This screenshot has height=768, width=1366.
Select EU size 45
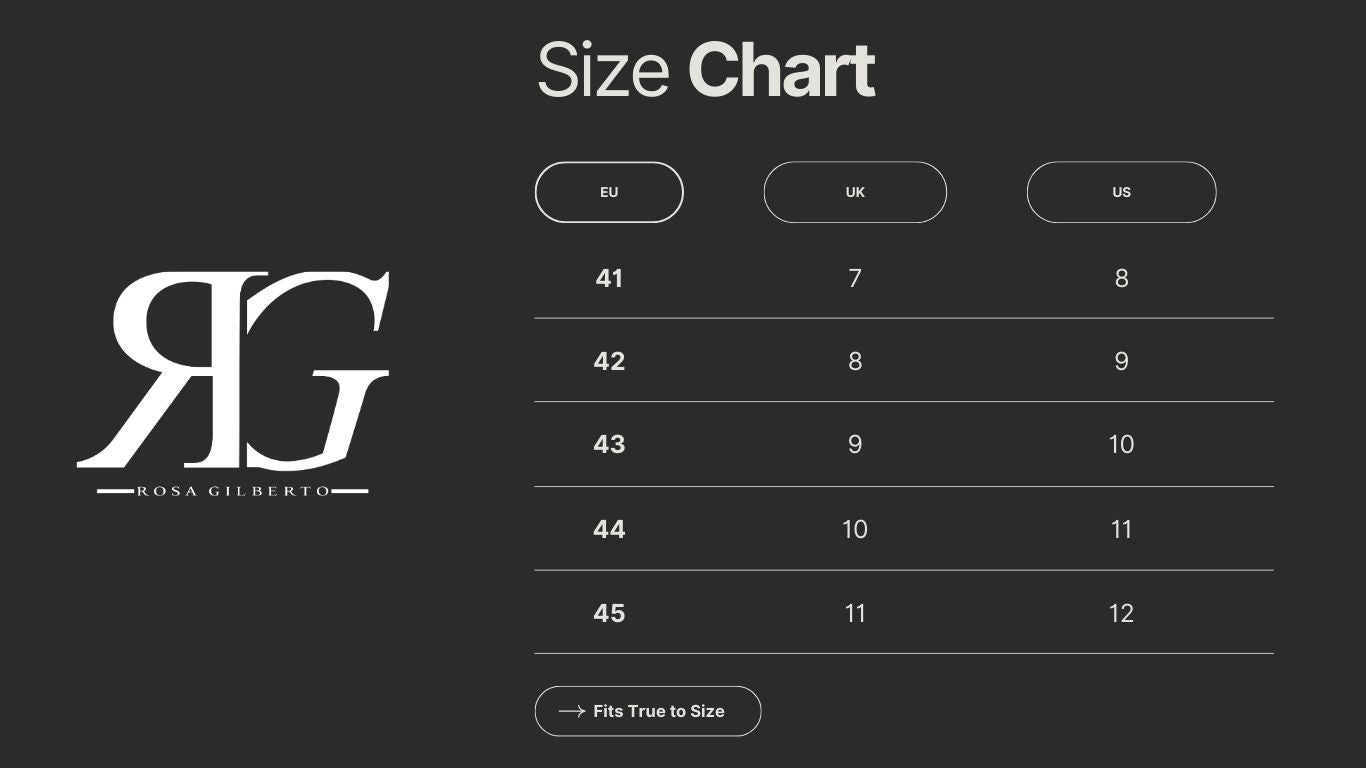click(609, 613)
